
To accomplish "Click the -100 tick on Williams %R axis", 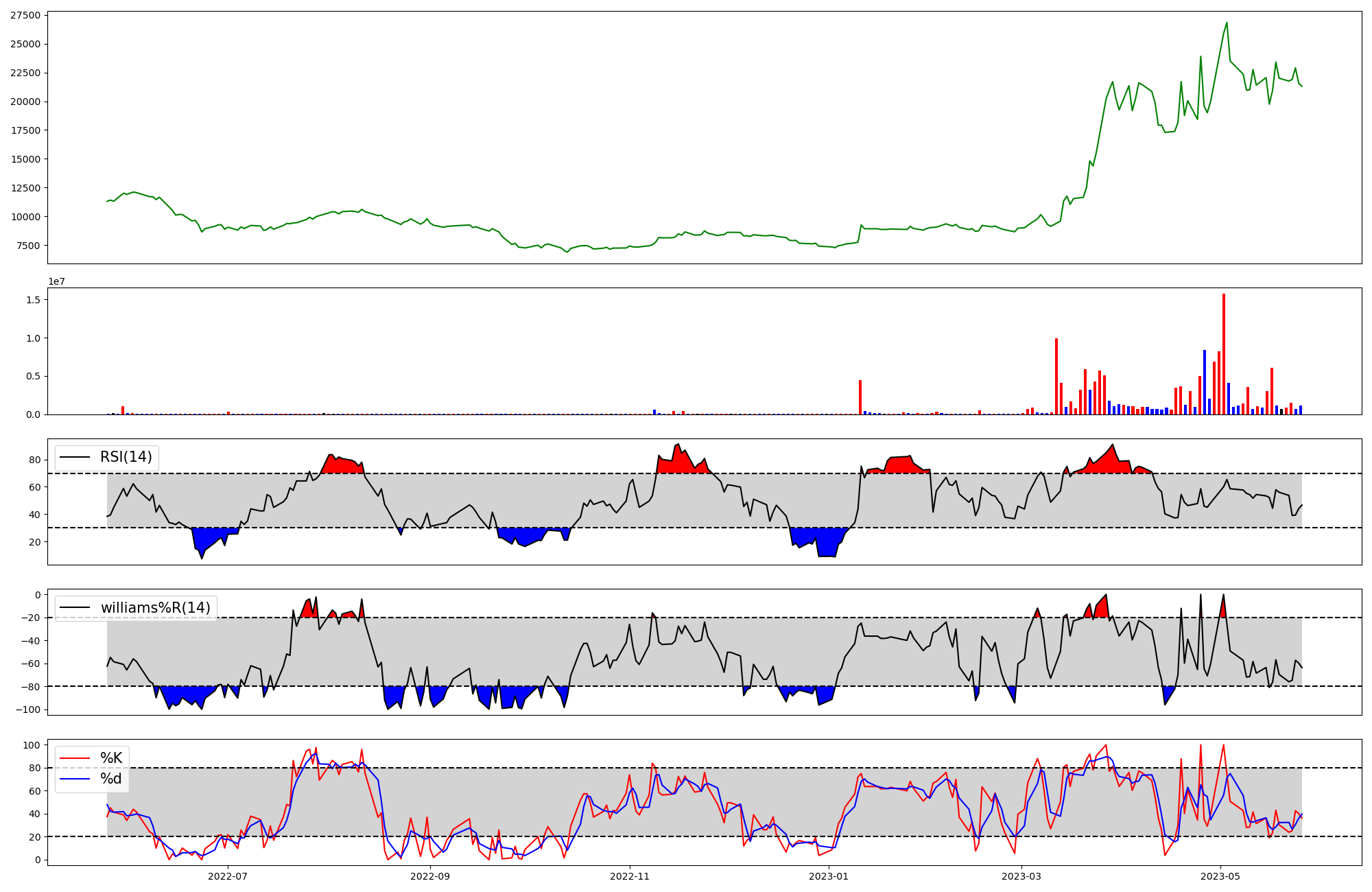I will point(27,709).
